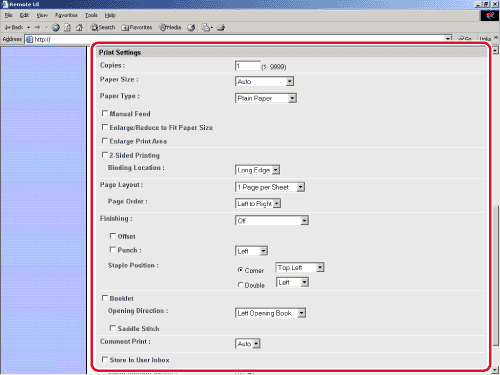Open the Back button history dropdown arrow
The image size is (500, 375).
29,27
